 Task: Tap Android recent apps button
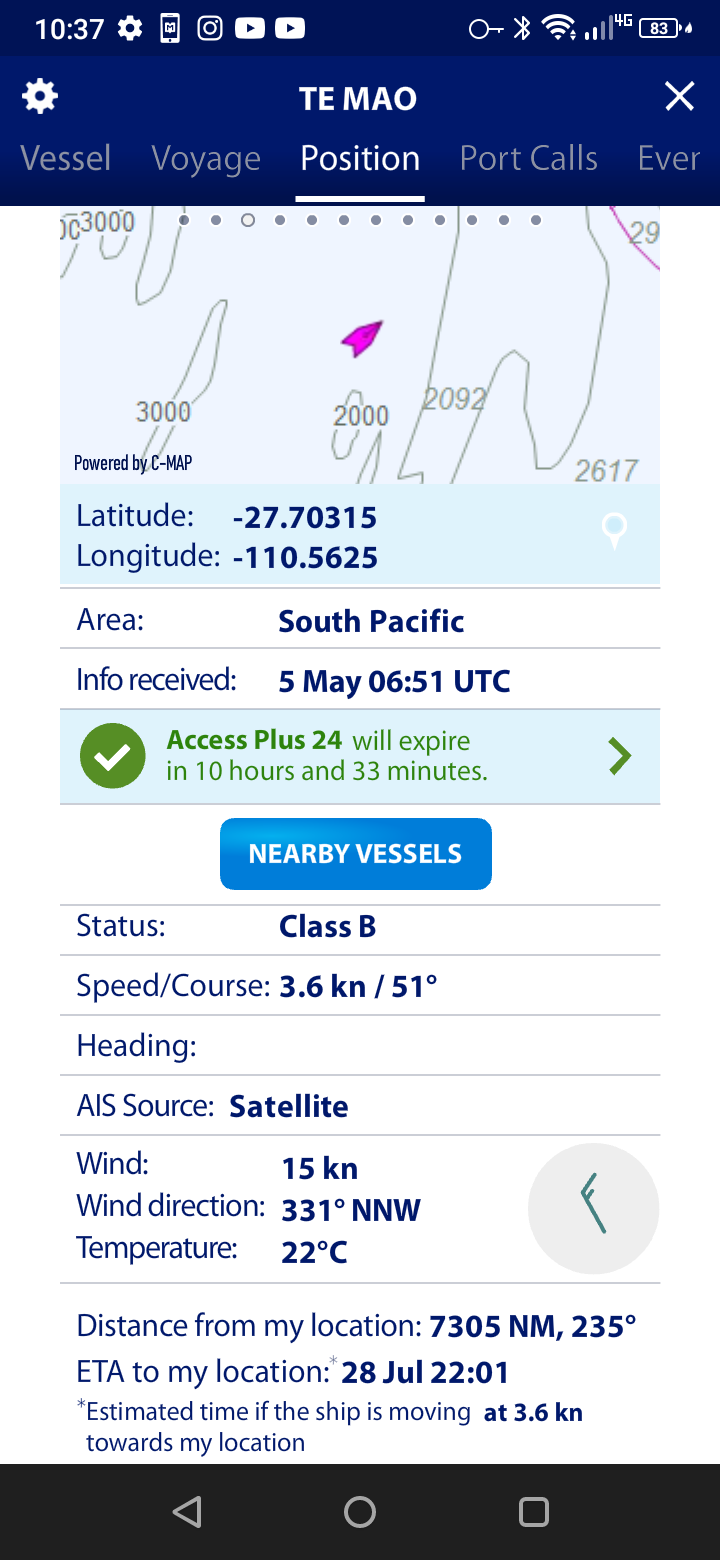[x=534, y=1512]
